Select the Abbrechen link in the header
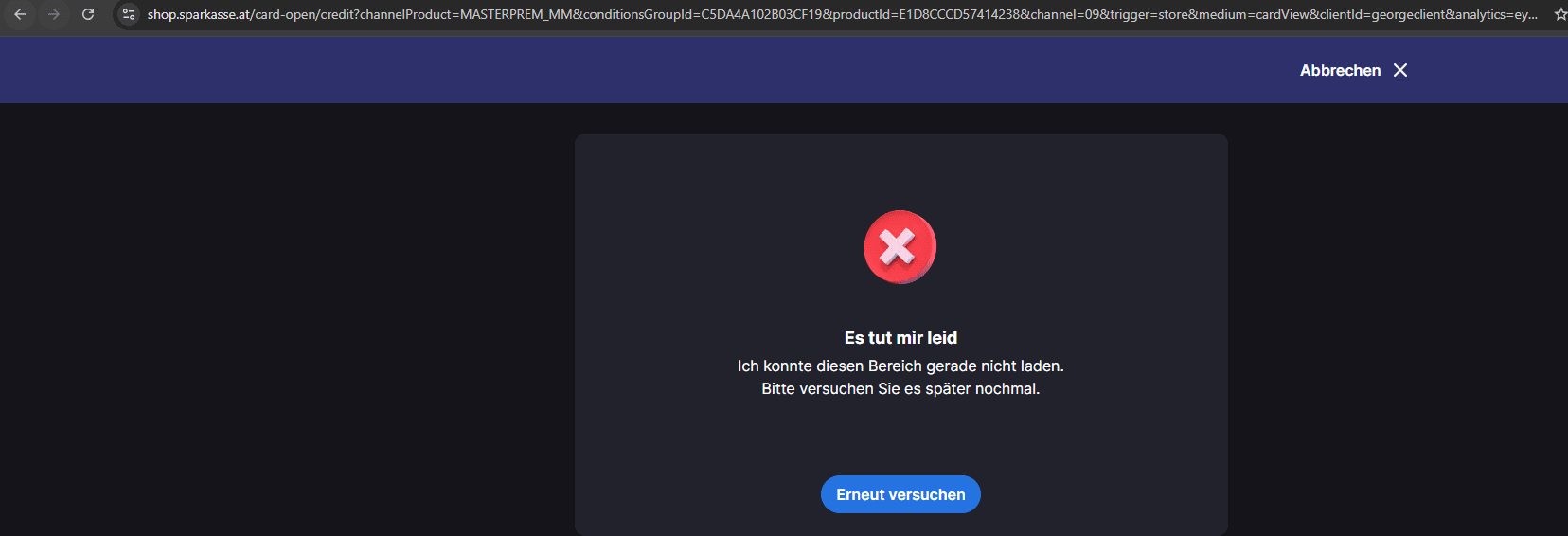 1340,70
